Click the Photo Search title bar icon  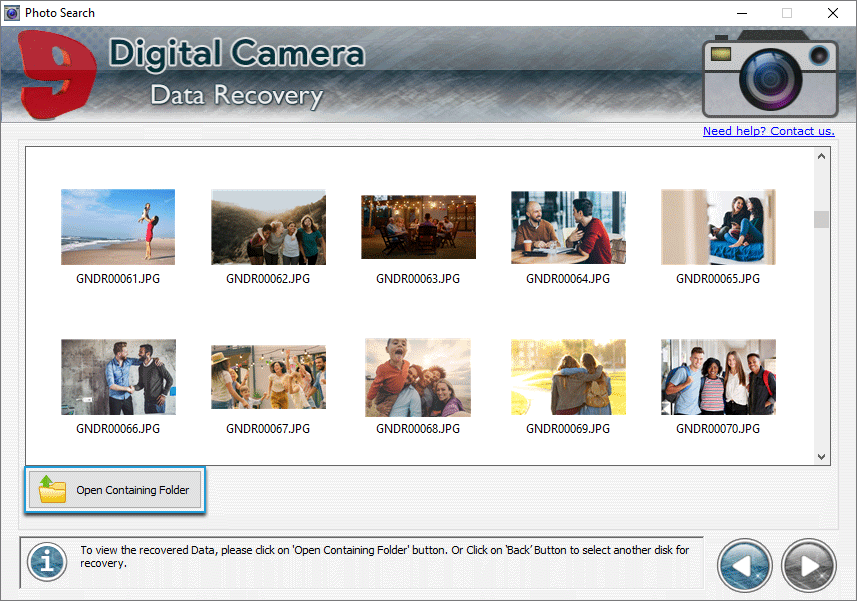coord(12,13)
